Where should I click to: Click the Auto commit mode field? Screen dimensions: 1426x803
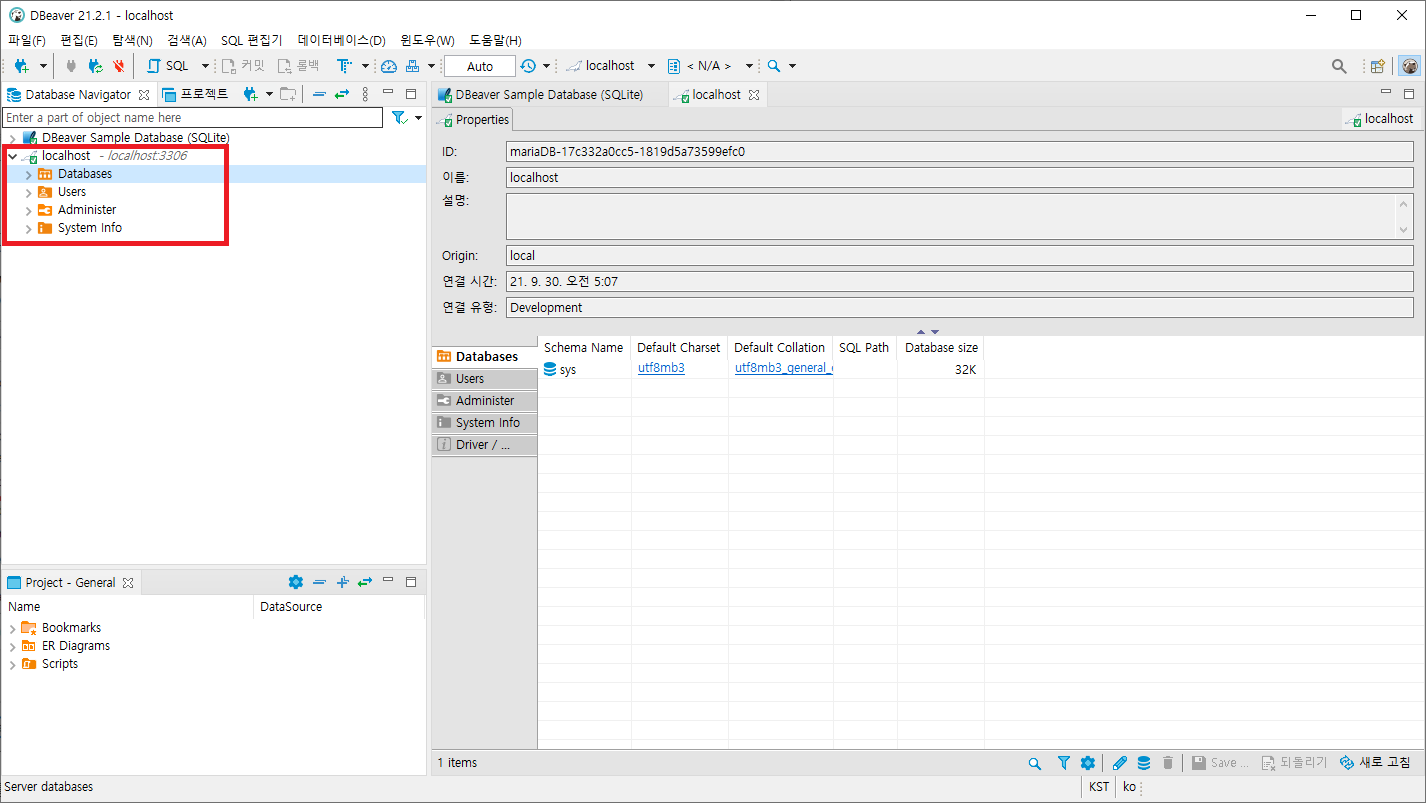pos(480,66)
